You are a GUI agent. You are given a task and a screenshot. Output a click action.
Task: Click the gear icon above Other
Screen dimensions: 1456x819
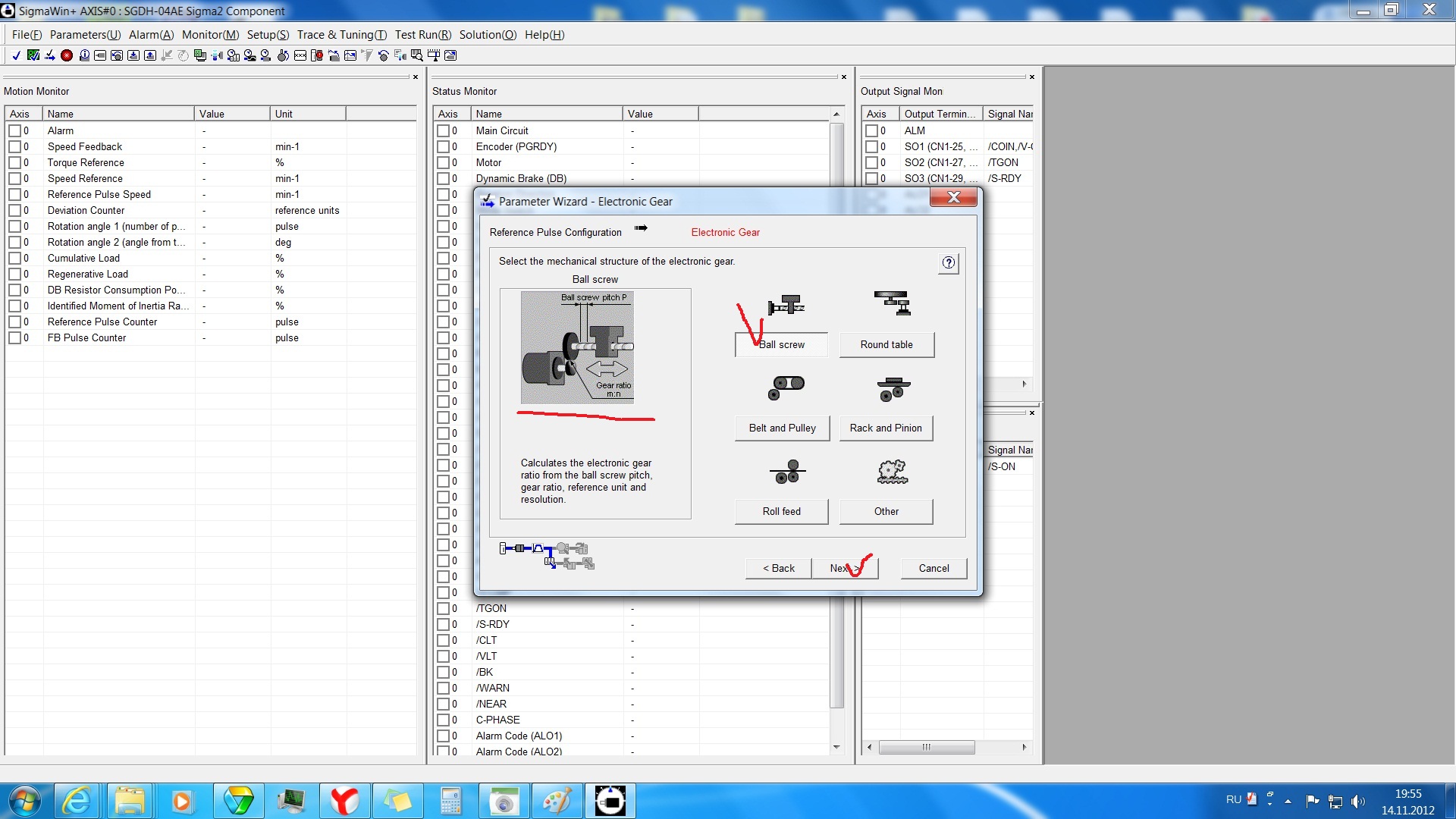click(x=892, y=472)
